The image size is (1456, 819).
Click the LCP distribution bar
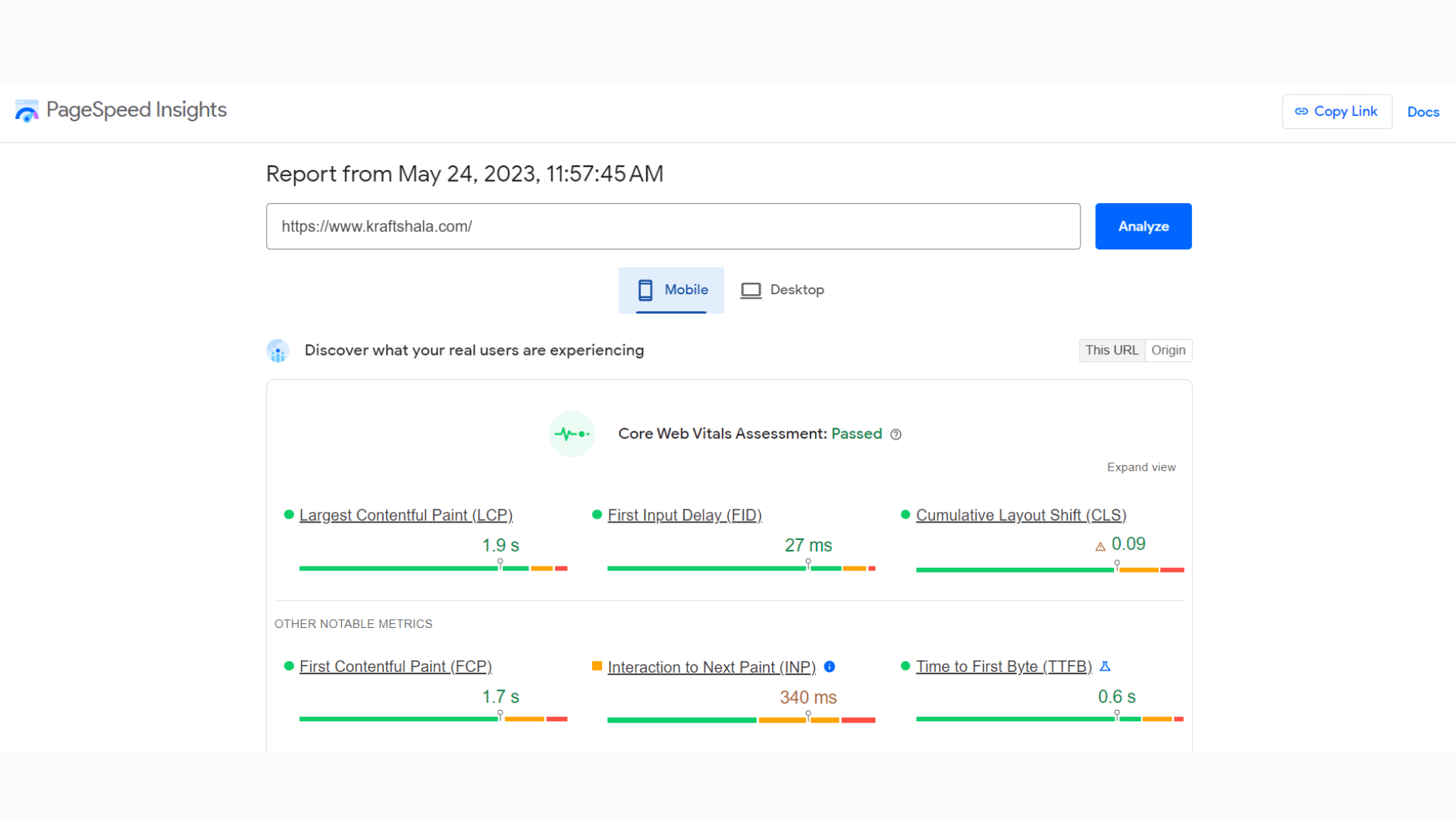433,568
